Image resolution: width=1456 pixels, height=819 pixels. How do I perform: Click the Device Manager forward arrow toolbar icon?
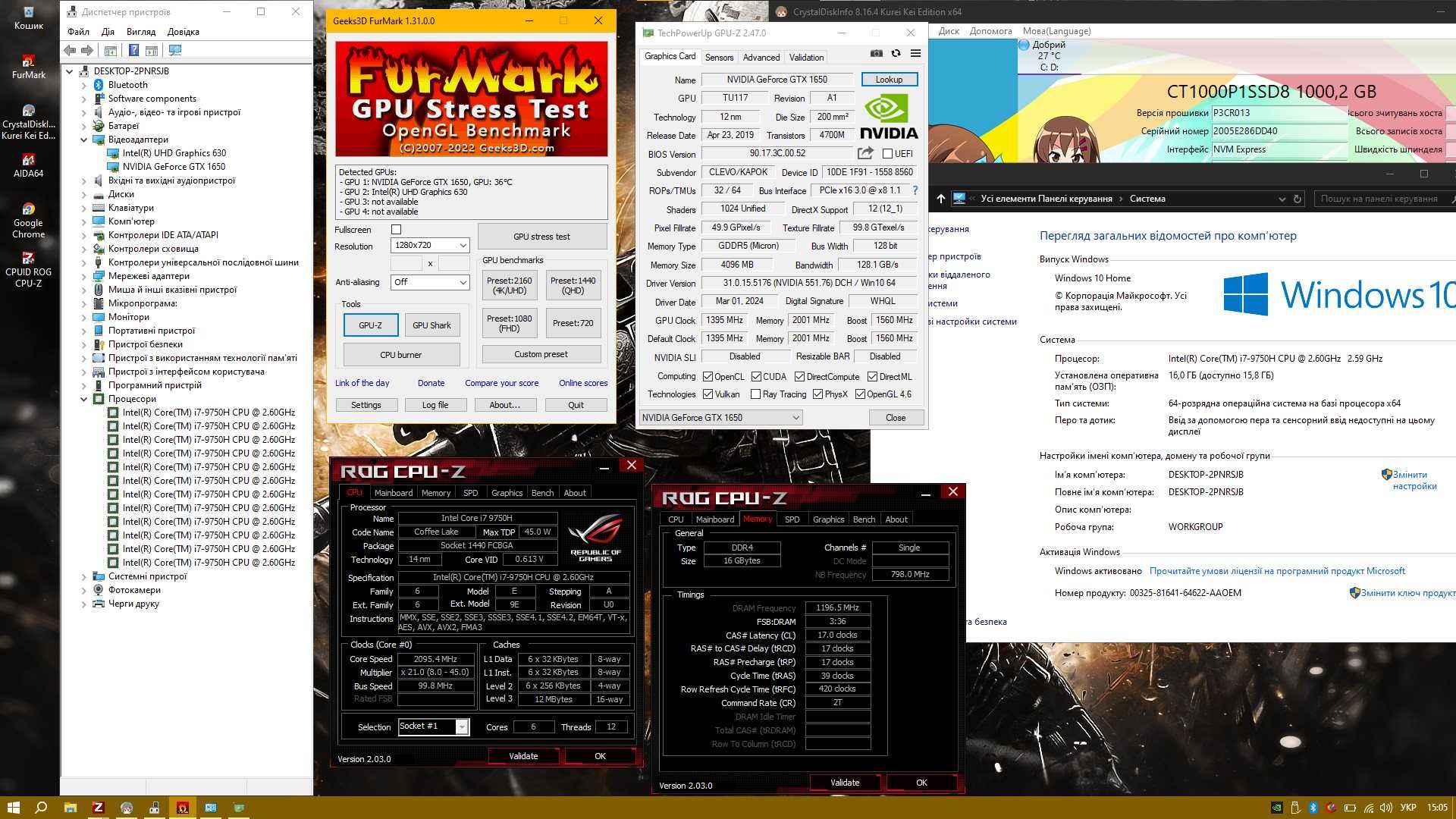click(87, 50)
